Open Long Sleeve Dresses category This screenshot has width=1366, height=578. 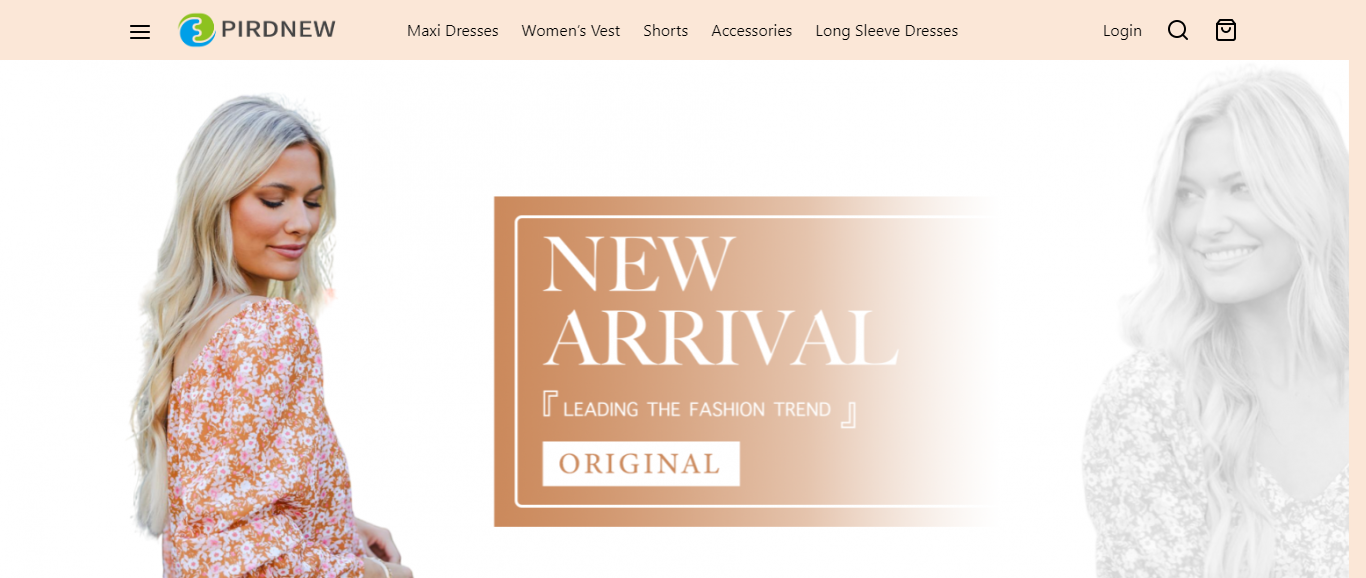[887, 31]
